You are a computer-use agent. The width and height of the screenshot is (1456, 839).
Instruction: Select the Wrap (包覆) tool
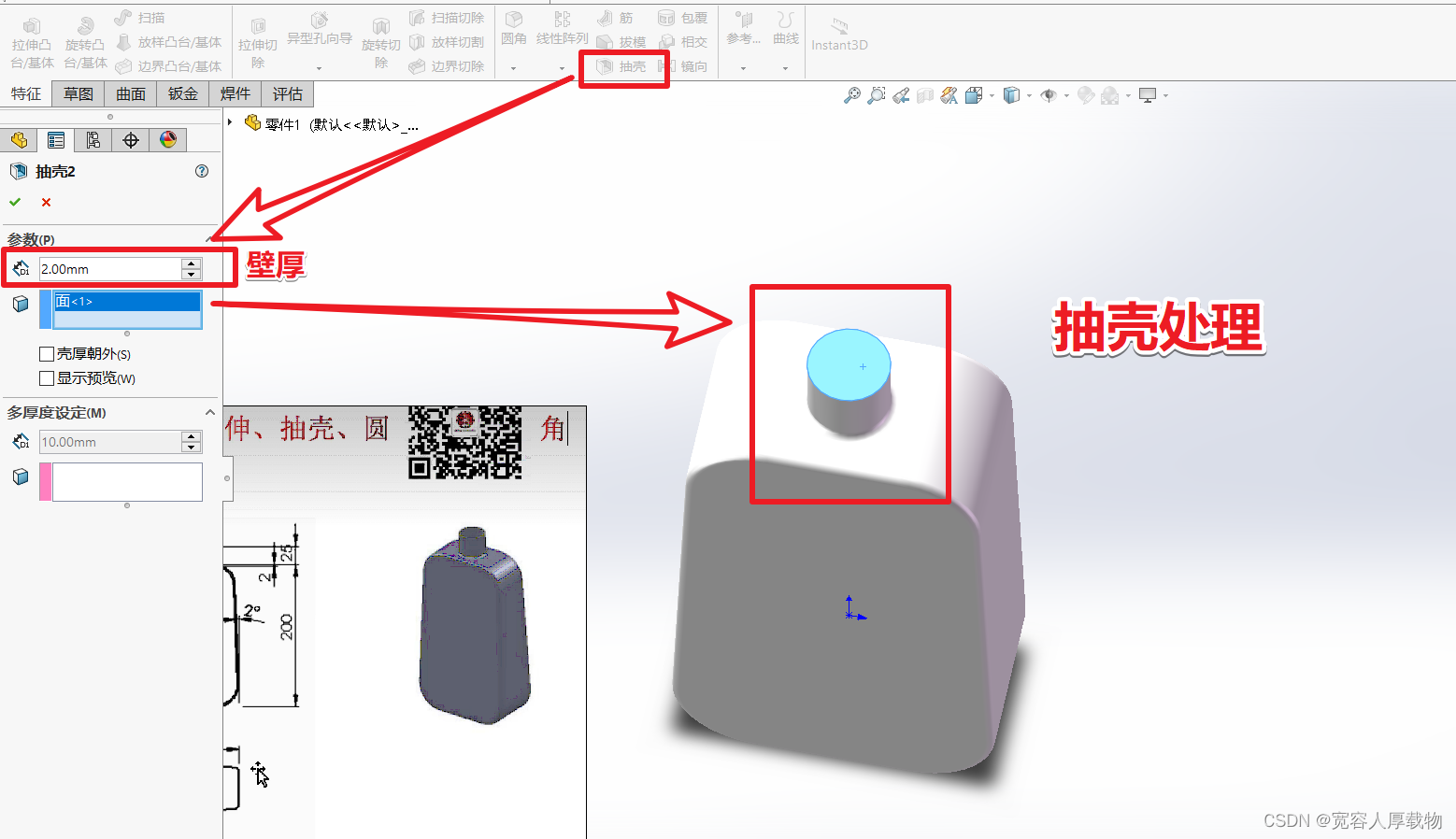[x=682, y=18]
